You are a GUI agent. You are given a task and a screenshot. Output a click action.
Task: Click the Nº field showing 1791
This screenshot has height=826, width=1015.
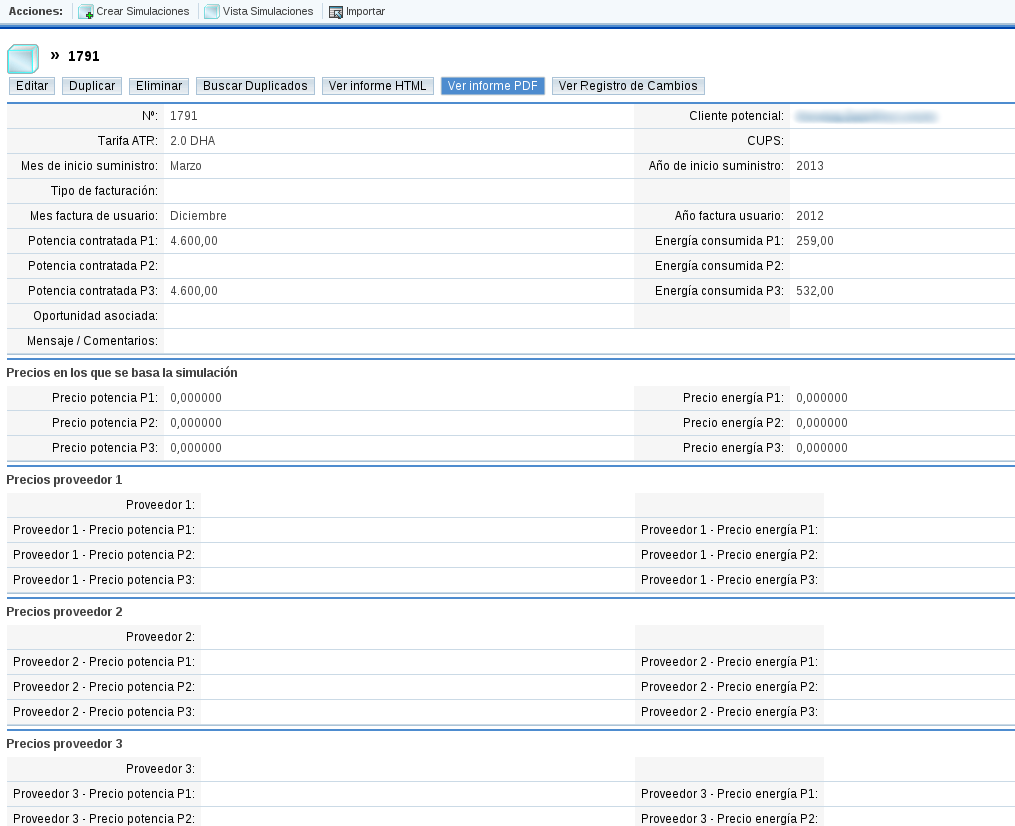[x=183, y=116]
